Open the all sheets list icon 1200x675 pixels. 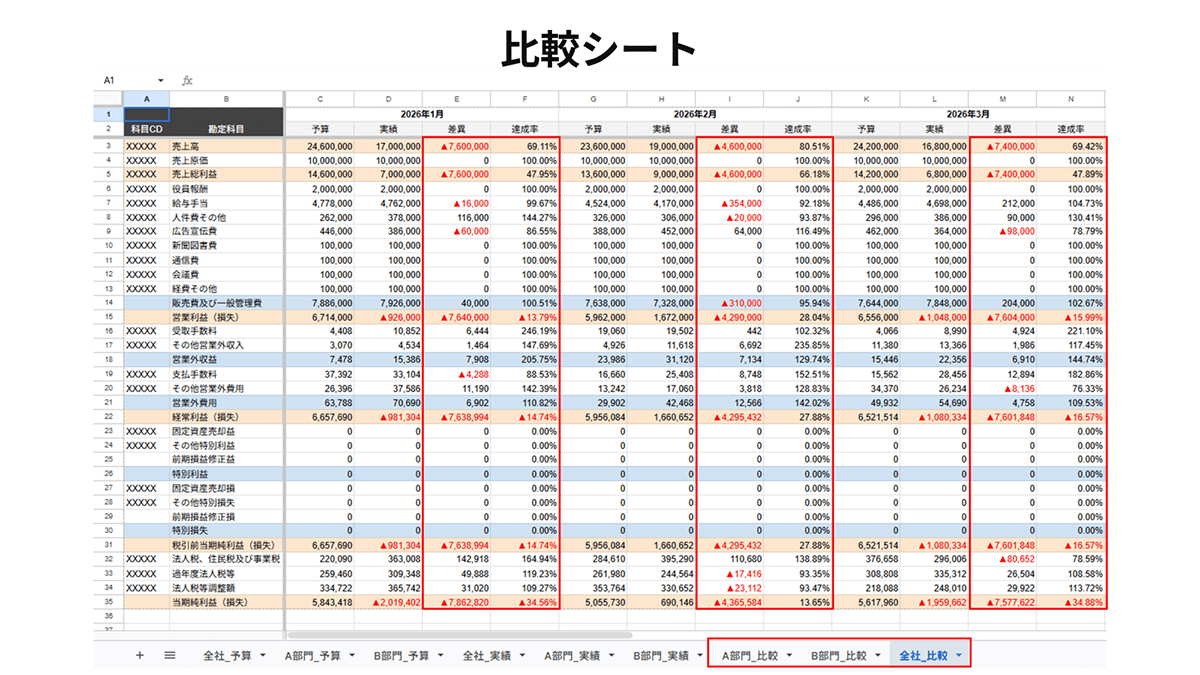click(170, 656)
